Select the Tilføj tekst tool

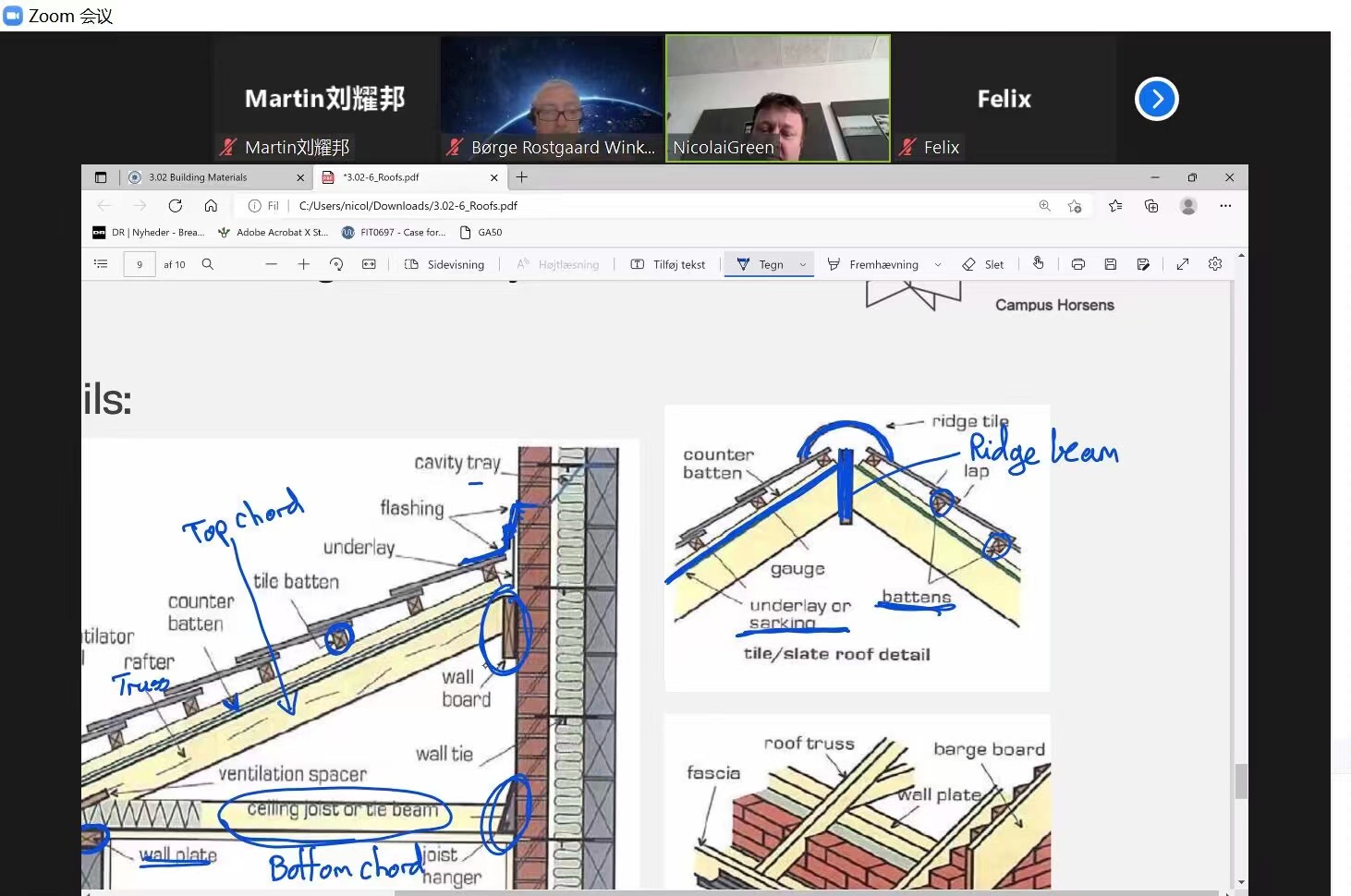tap(667, 264)
